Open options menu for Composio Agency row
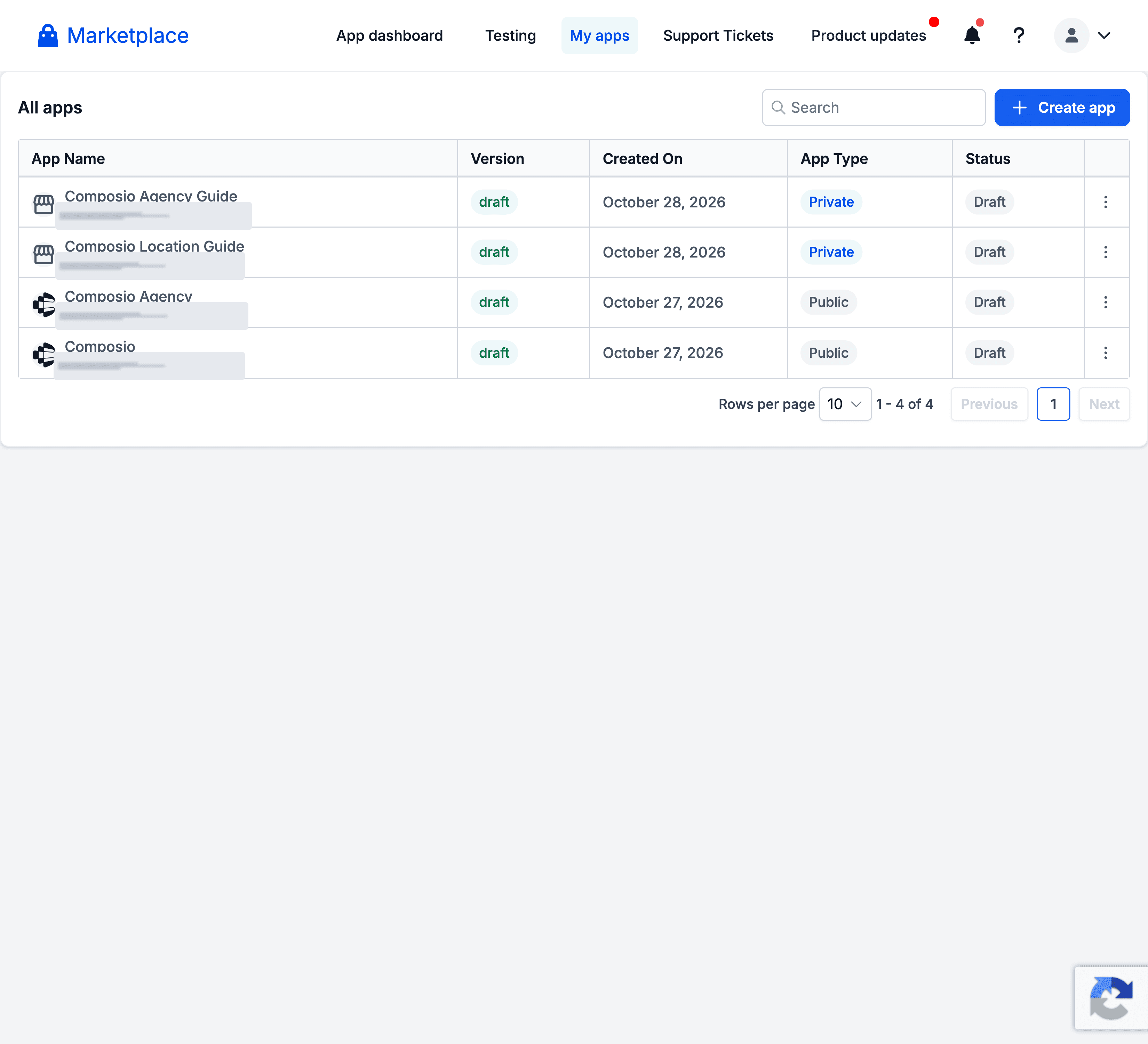This screenshot has width=1148, height=1044. [x=1105, y=302]
